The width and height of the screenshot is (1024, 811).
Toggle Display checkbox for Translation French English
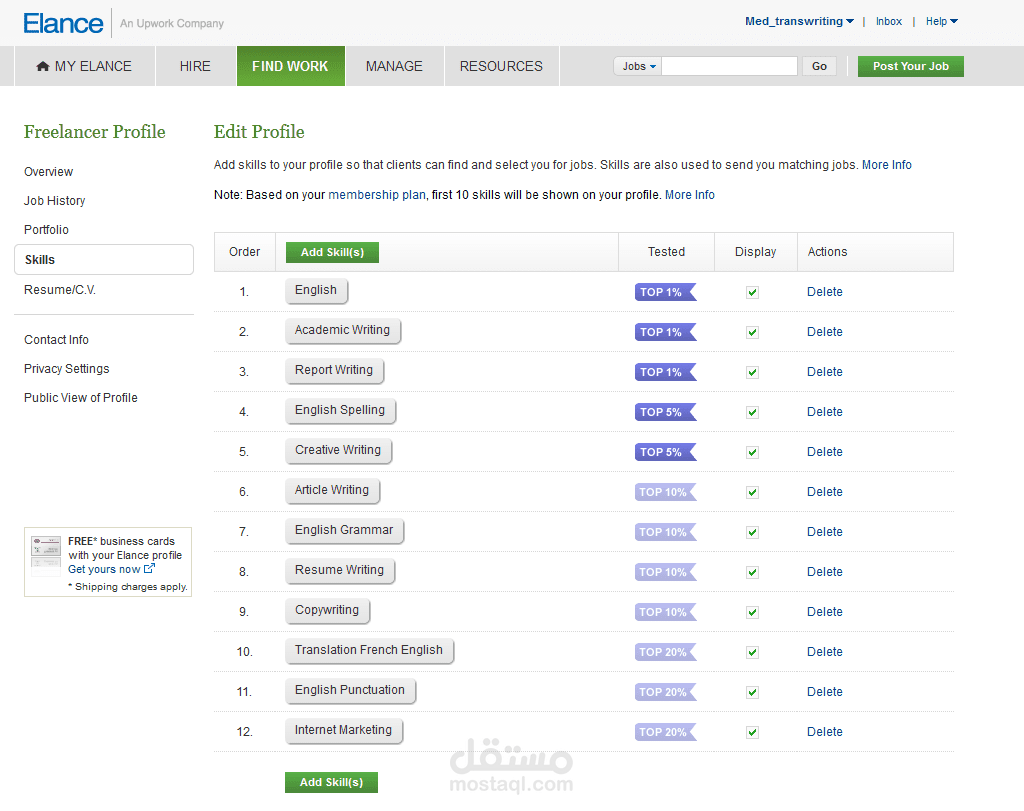pyautogui.click(x=752, y=652)
